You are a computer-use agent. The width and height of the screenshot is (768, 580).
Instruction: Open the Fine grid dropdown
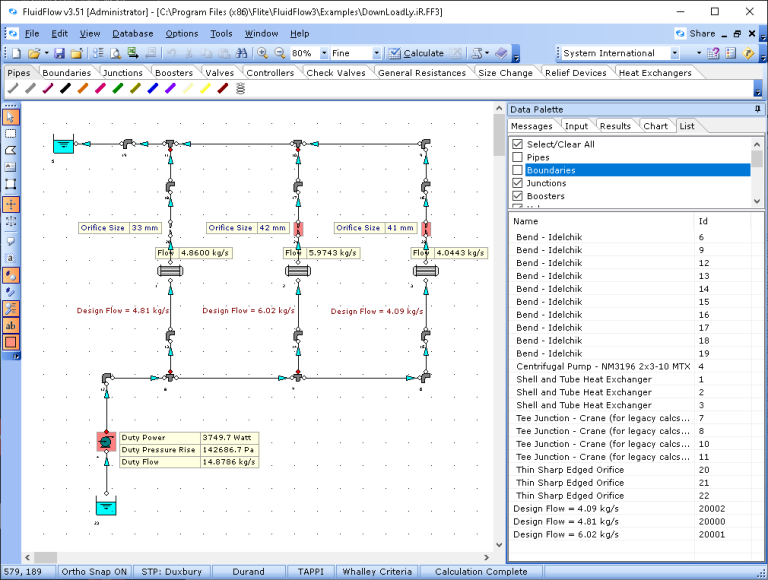(376, 53)
